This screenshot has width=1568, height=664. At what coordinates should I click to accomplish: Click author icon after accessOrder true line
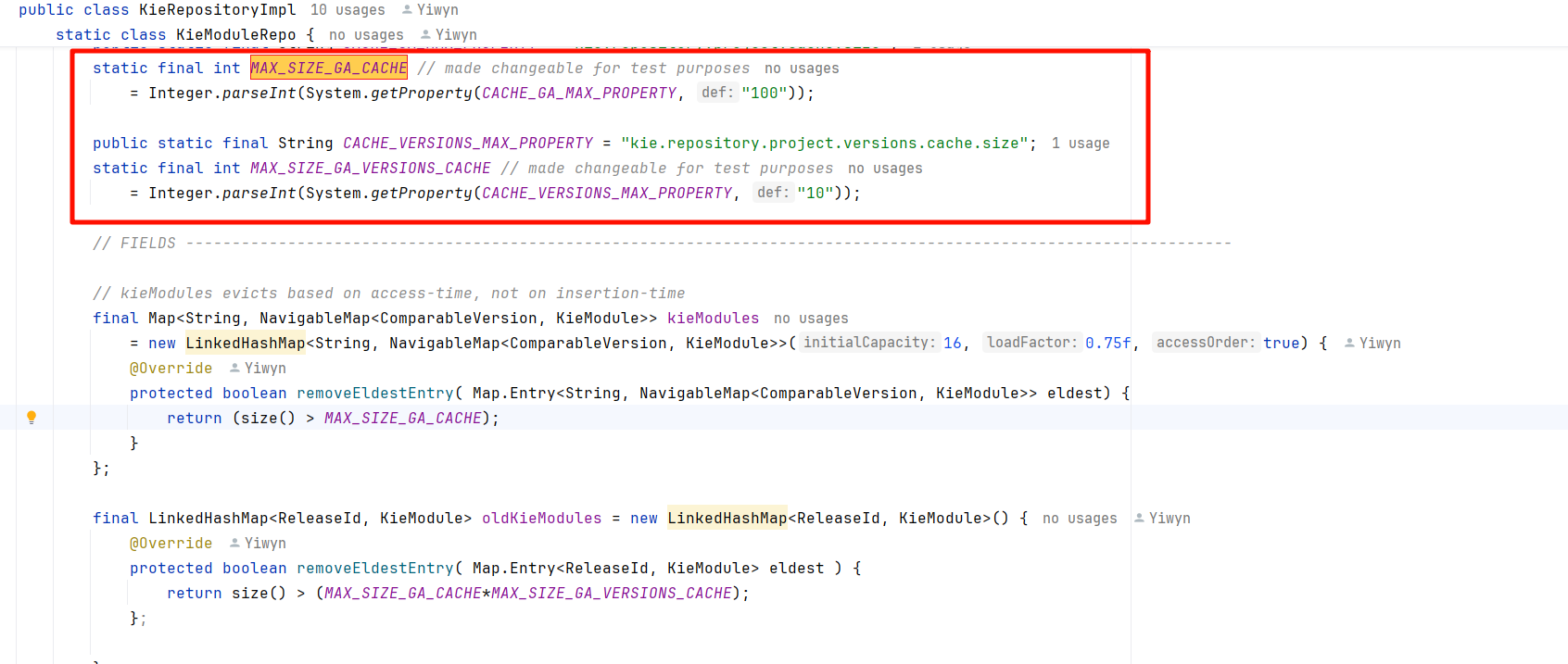pyautogui.click(x=1349, y=344)
